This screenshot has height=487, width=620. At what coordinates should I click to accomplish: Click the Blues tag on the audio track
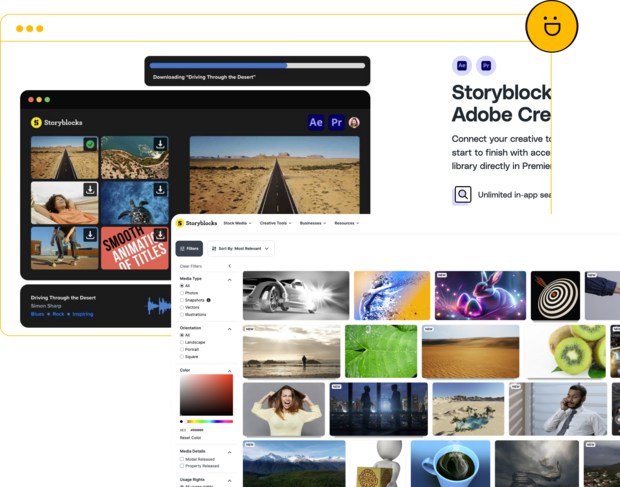pyautogui.click(x=38, y=314)
